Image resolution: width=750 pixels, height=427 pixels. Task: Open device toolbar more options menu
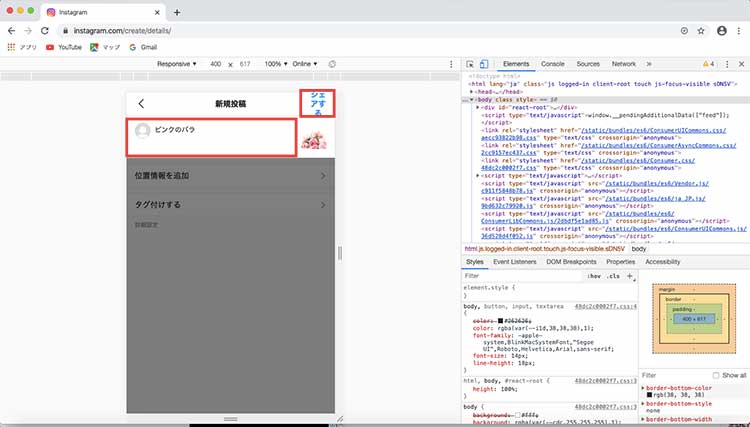click(451, 64)
